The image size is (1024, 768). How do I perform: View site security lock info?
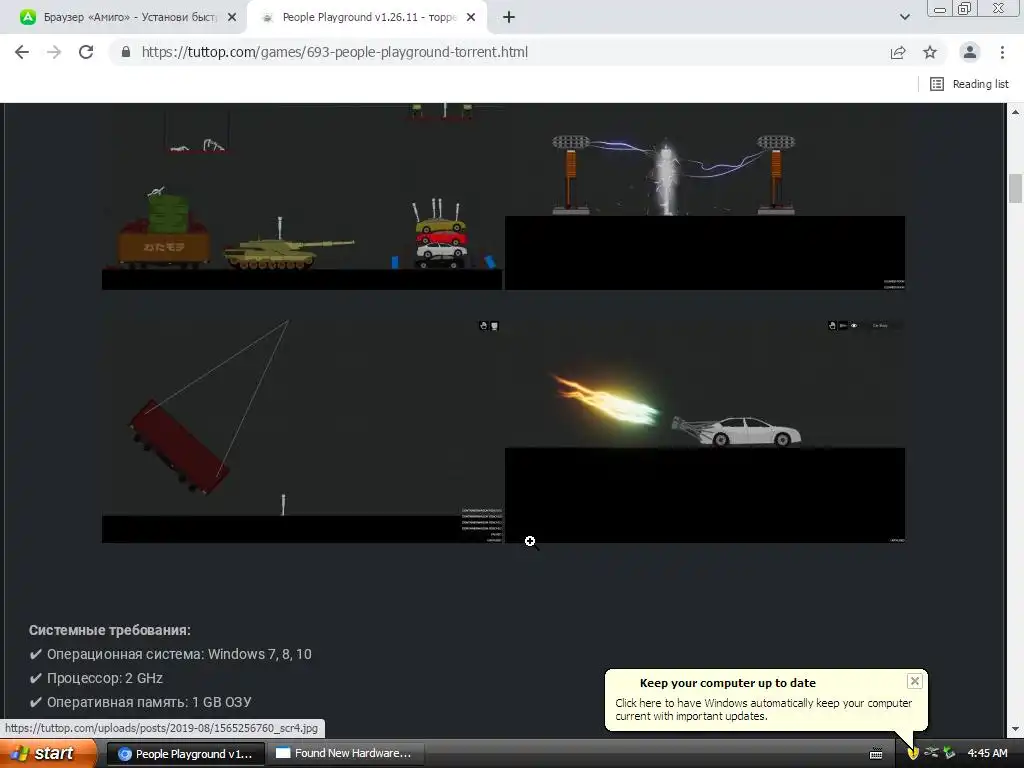pyautogui.click(x=126, y=52)
